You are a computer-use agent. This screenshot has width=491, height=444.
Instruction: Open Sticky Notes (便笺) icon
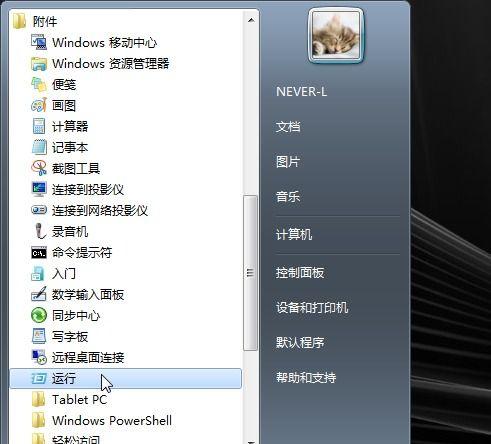click(x=39, y=84)
